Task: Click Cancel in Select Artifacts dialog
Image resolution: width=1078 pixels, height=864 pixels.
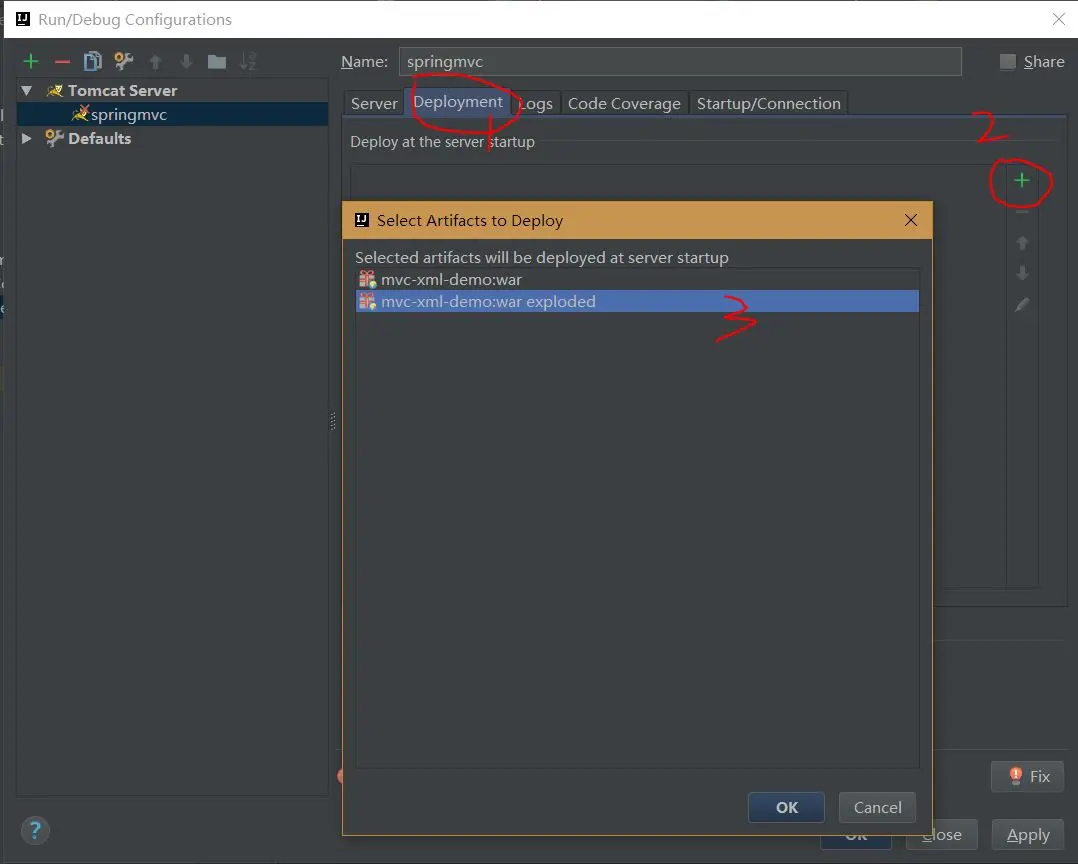Action: 877,808
